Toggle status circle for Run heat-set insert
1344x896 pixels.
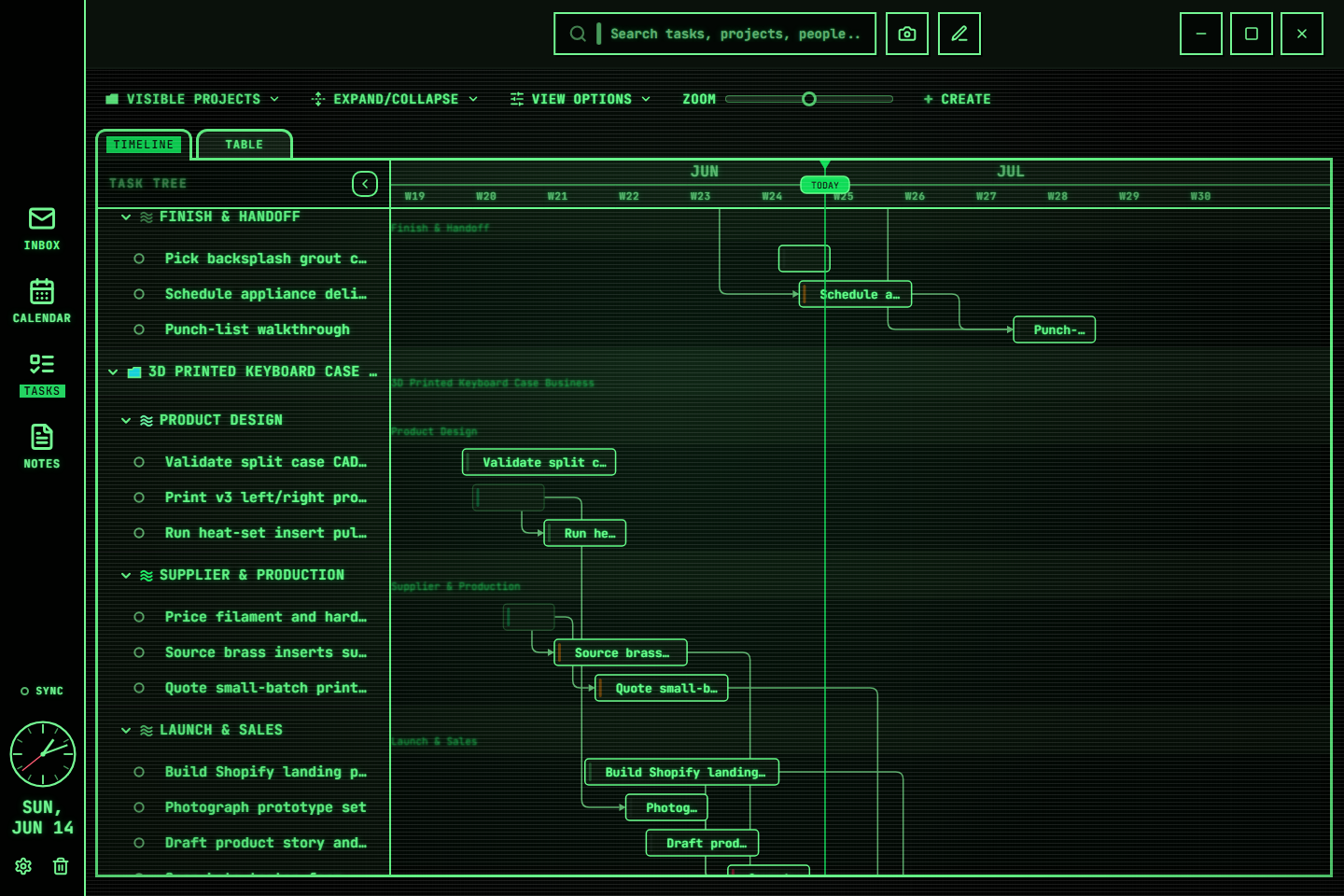(x=139, y=533)
